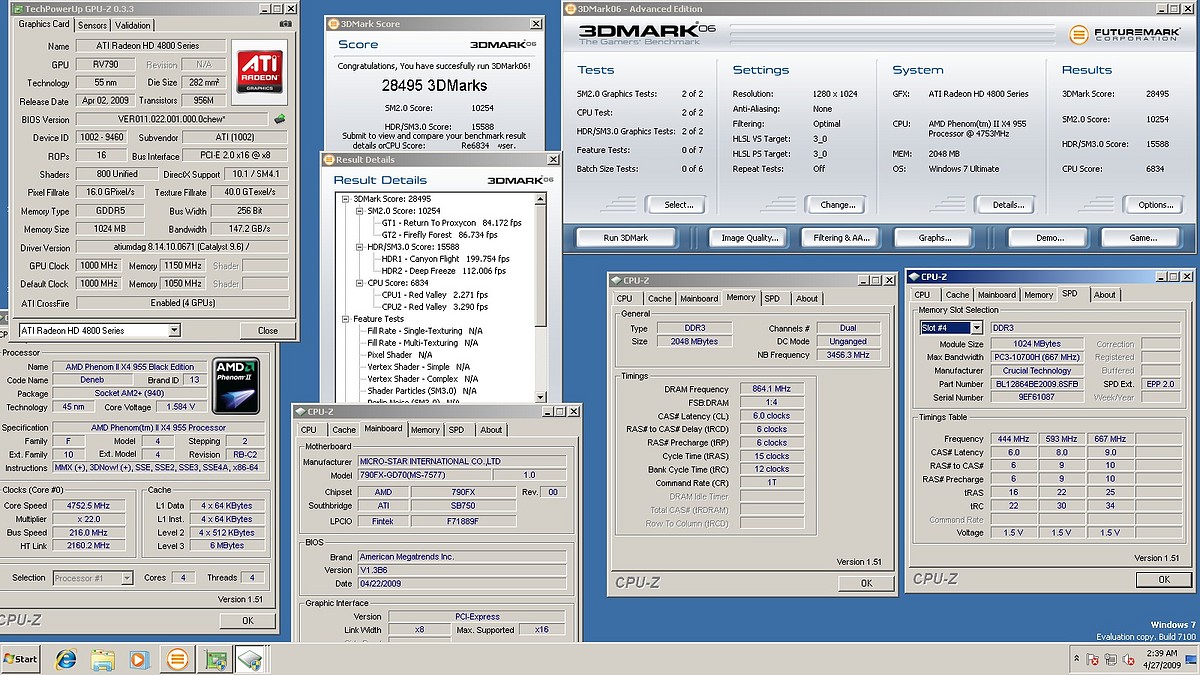Viewport: 1200px width, 675px height.
Task: Click the Change... settings button
Action: coord(837,205)
